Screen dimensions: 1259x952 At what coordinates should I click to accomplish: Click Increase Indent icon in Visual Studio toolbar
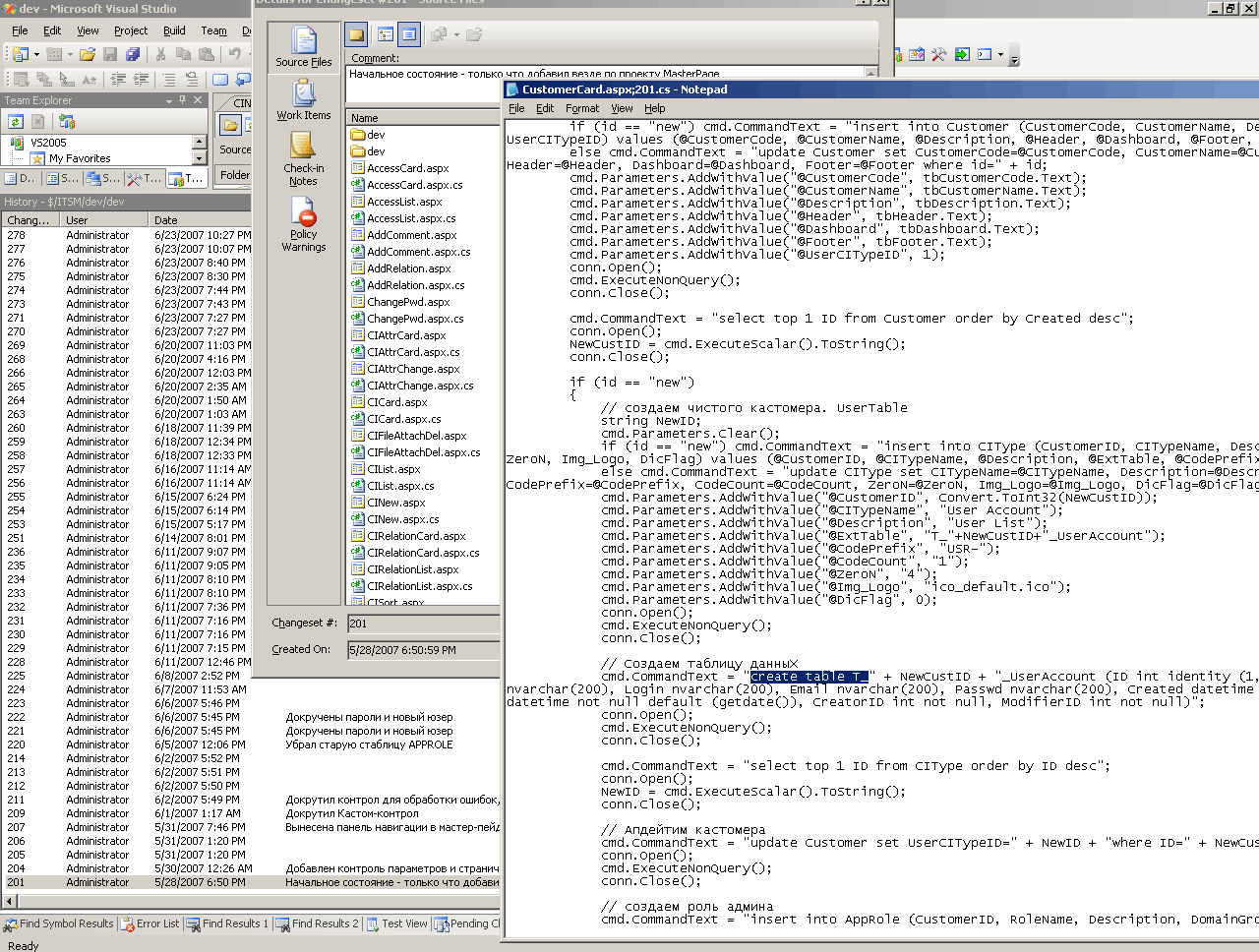[x=141, y=80]
